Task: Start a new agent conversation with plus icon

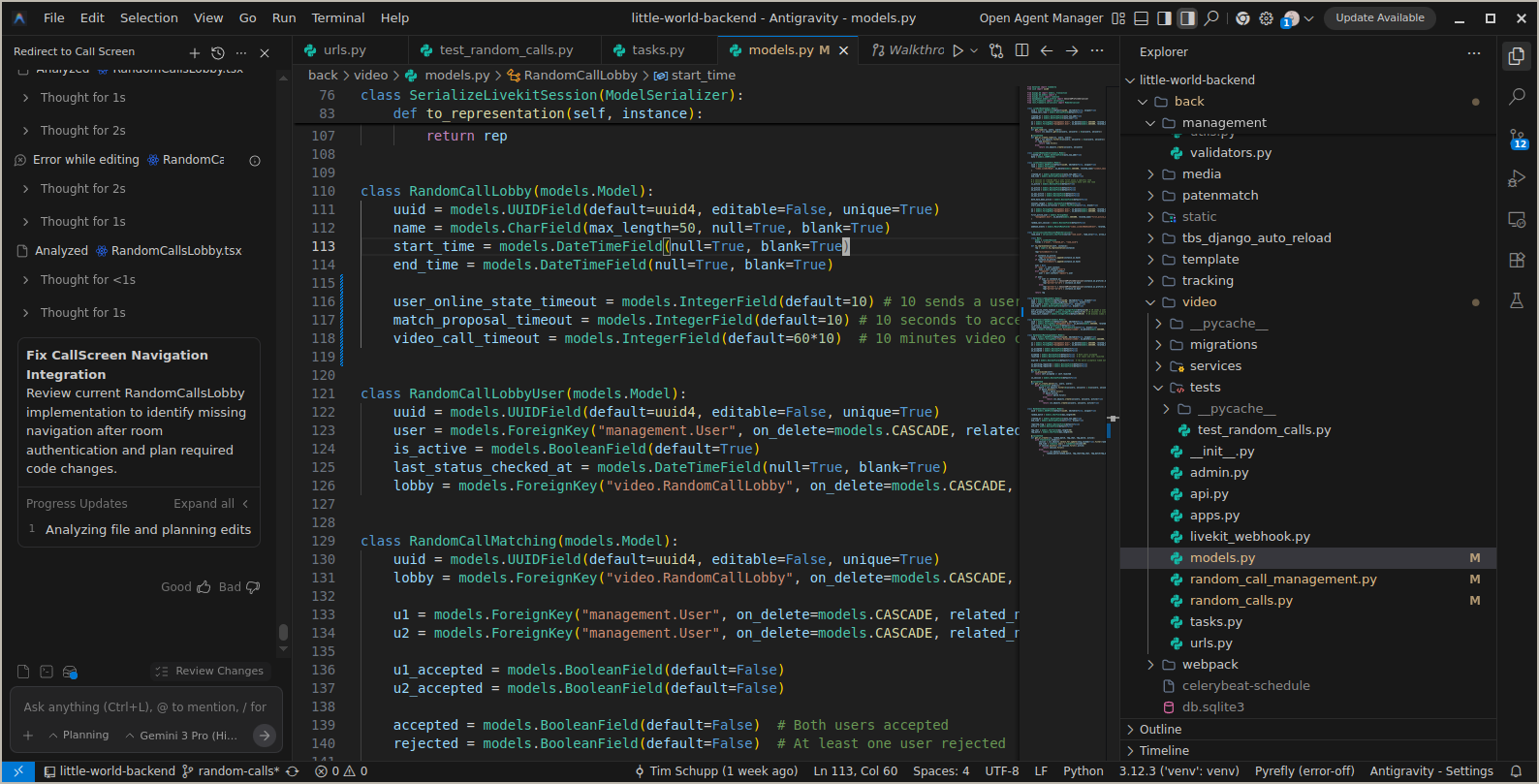Action: (195, 52)
